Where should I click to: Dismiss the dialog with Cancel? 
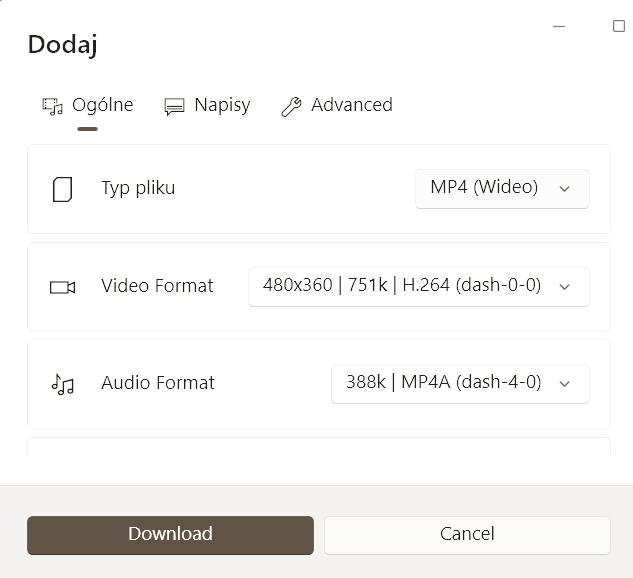[x=467, y=535]
